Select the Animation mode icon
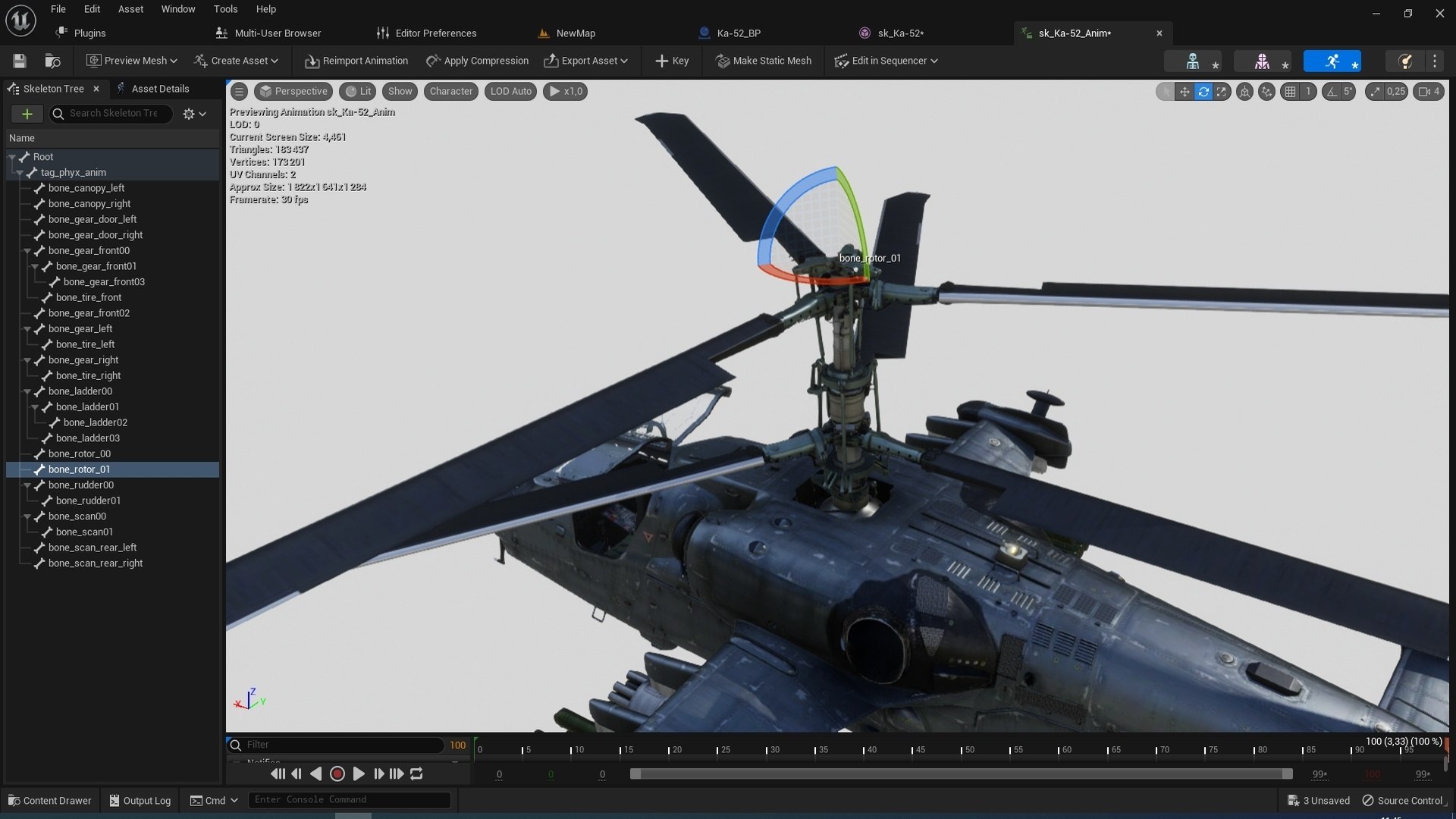This screenshot has width=1456, height=819. [x=1332, y=61]
